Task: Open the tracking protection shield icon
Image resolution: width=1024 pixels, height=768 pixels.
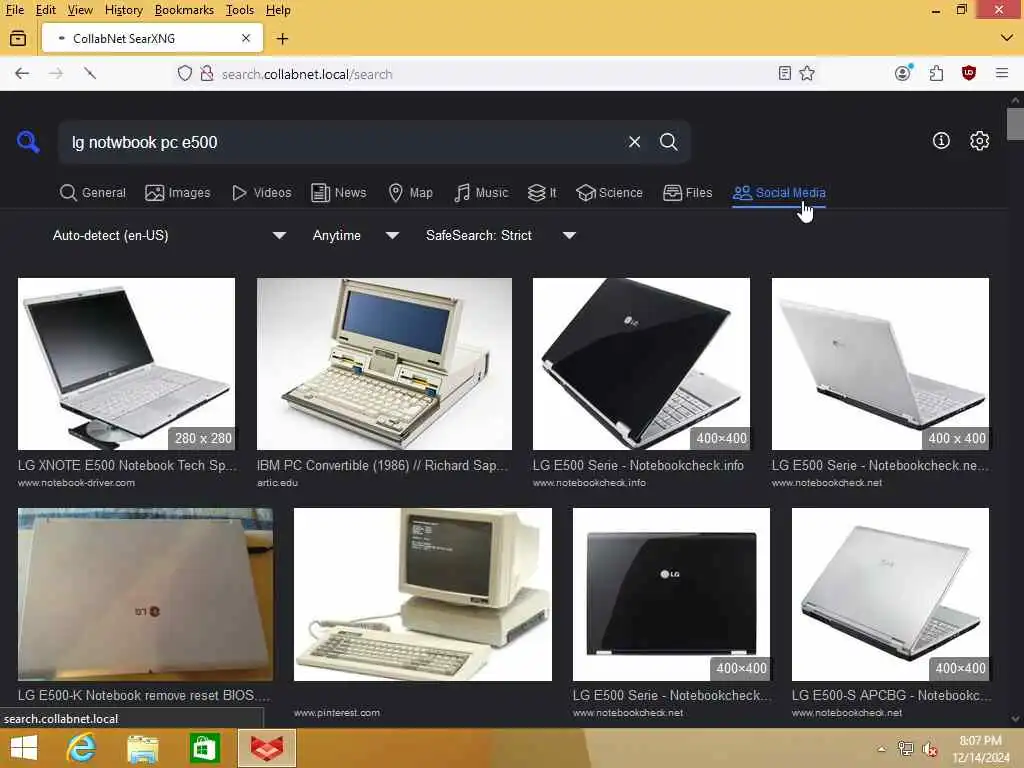Action: (x=185, y=73)
